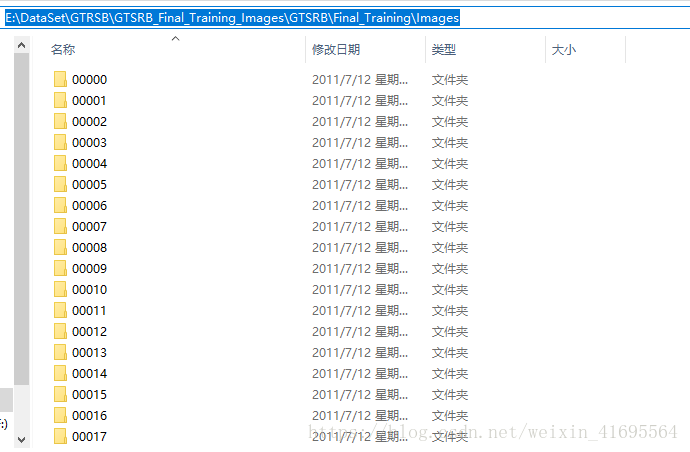Toggle sort order arrow above 名称
The image size is (690, 452).
click(x=176, y=39)
